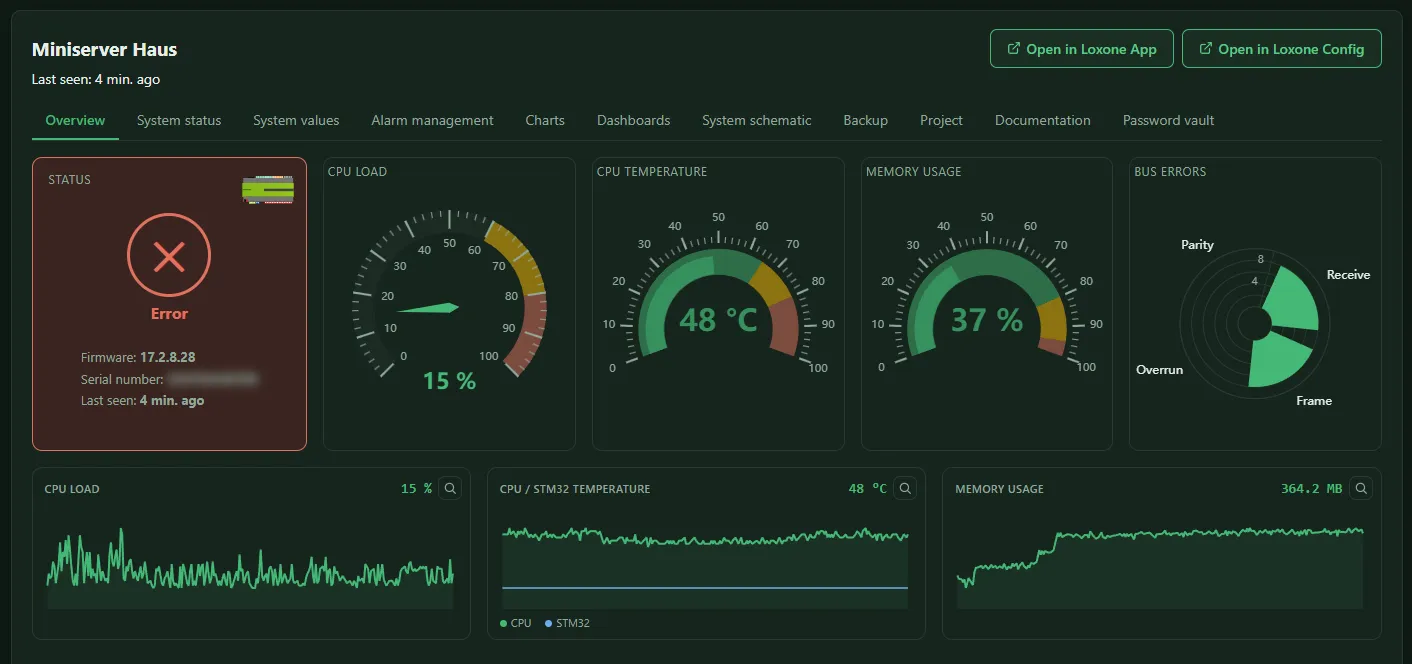Click the 37 % memory gauge reading
This screenshot has height=664, width=1412.
[986, 320]
